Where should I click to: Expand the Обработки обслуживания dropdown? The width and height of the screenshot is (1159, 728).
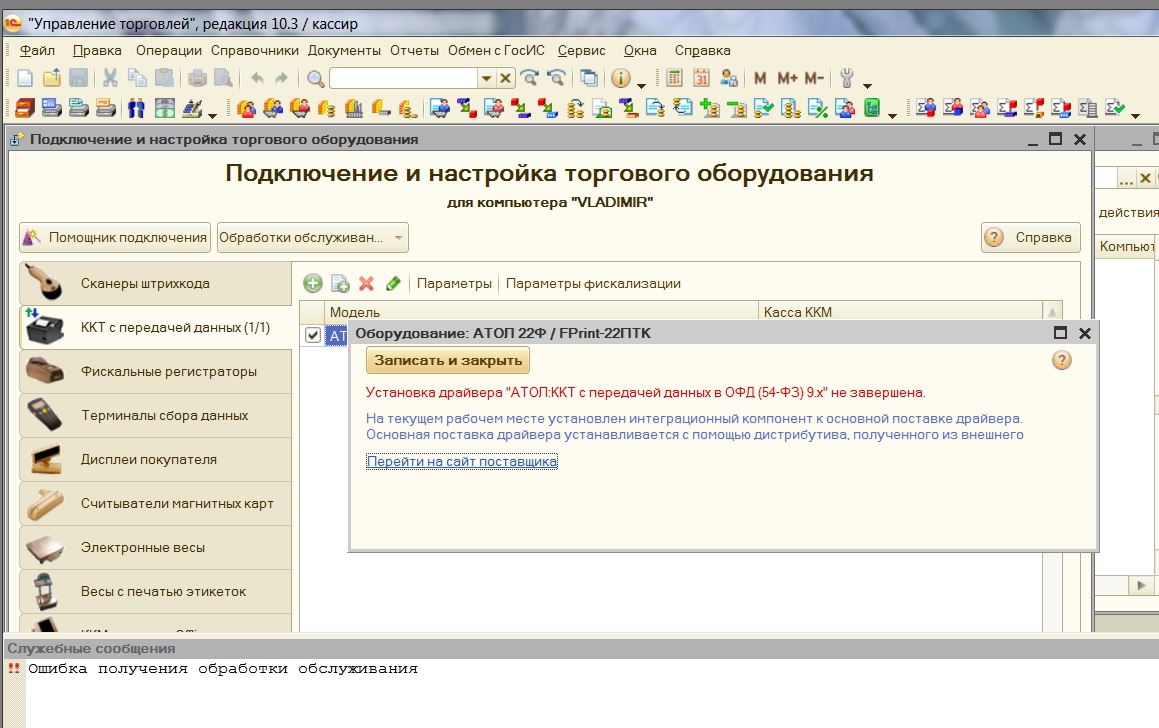pos(398,238)
